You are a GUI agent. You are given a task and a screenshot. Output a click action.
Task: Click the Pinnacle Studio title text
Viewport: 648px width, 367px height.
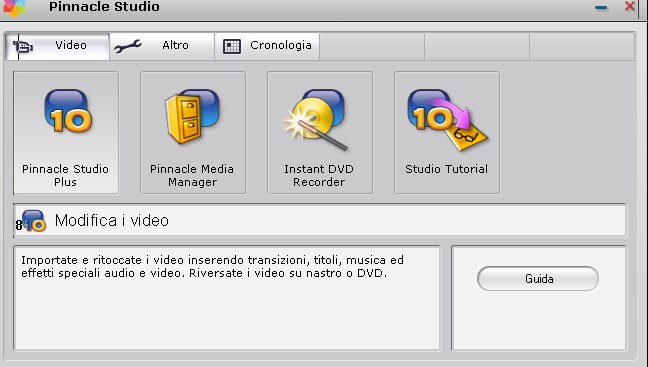tap(104, 7)
